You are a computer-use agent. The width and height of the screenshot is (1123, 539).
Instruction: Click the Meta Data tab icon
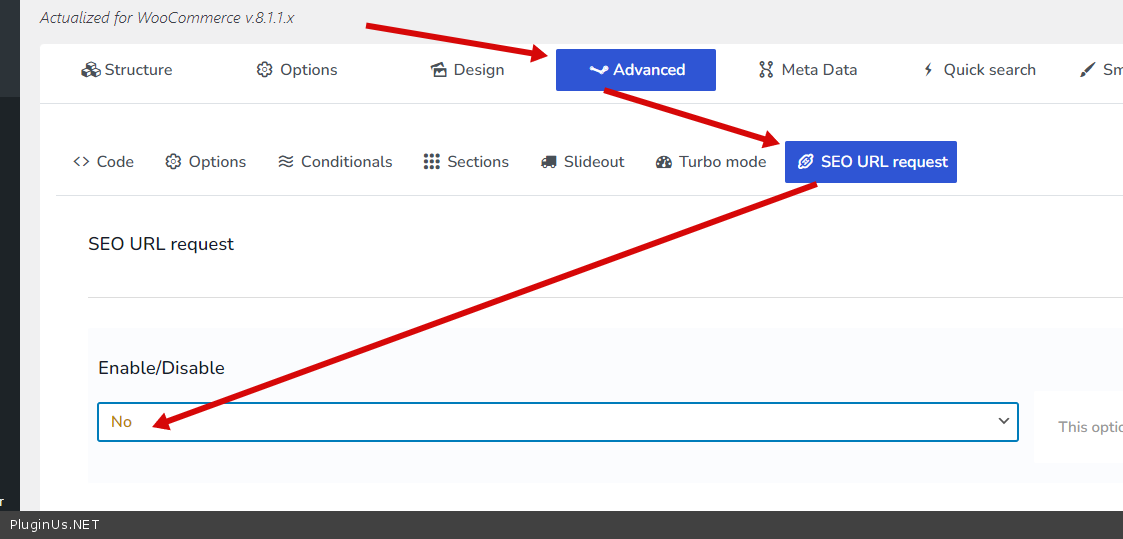(x=766, y=70)
